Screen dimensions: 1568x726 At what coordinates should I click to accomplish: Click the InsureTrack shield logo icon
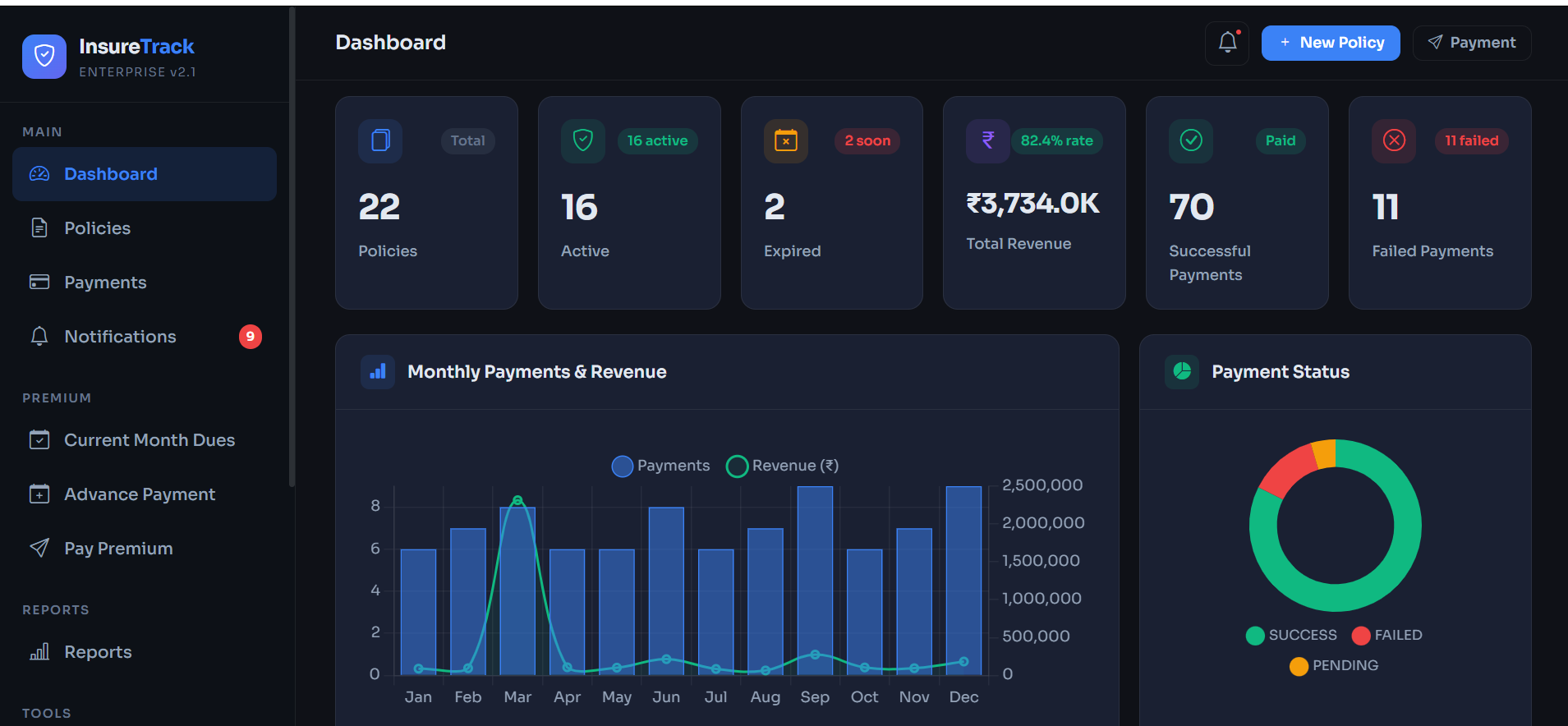click(x=44, y=57)
